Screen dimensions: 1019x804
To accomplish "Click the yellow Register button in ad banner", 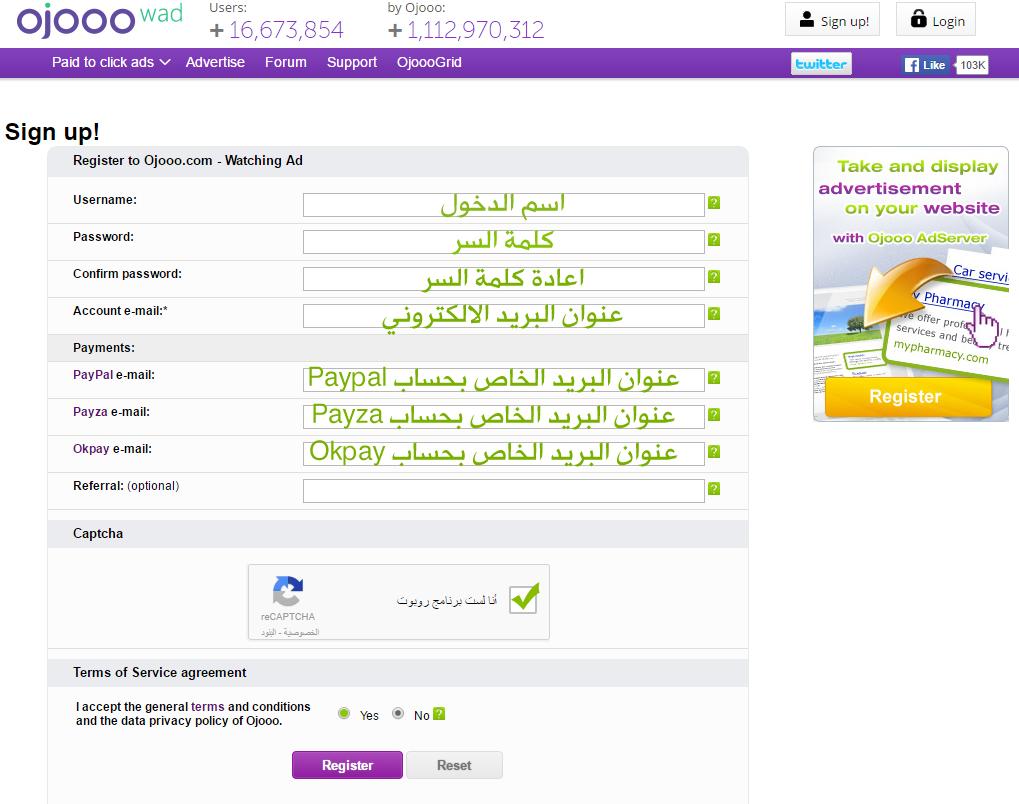I will pyautogui.click(x=908, y=396).
